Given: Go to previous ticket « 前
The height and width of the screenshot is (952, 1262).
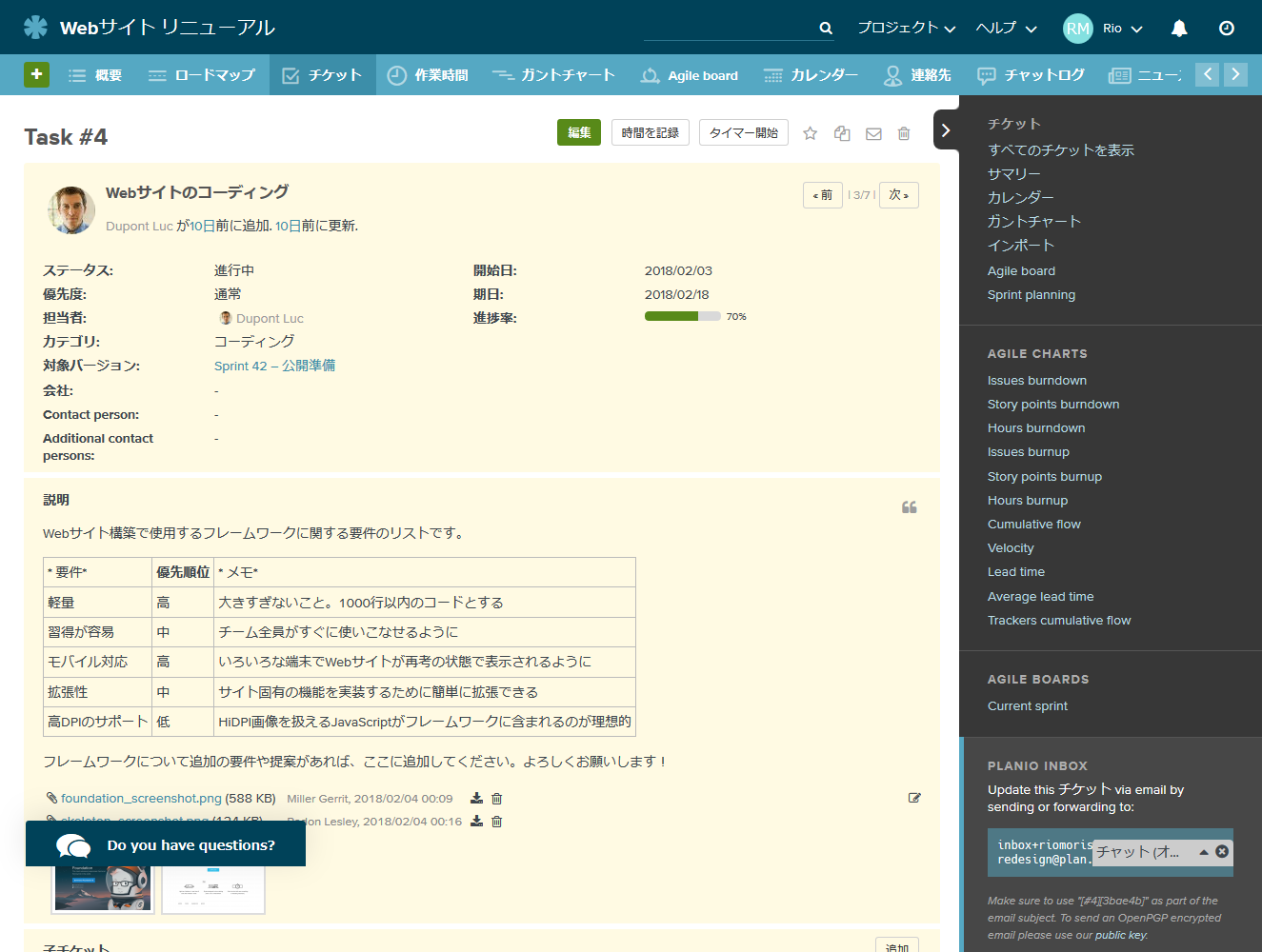Looking at the screenshot, I should pyautogui.click(x=823, y=195).
